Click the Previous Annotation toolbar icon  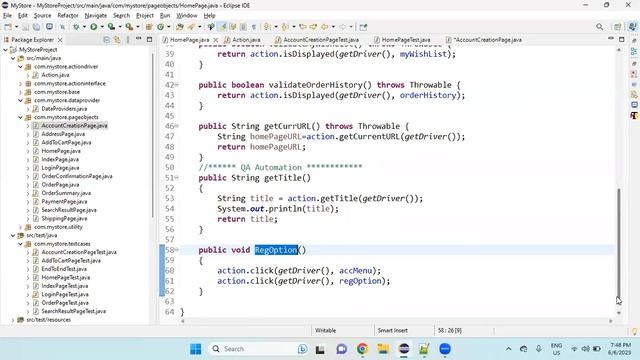285,27
